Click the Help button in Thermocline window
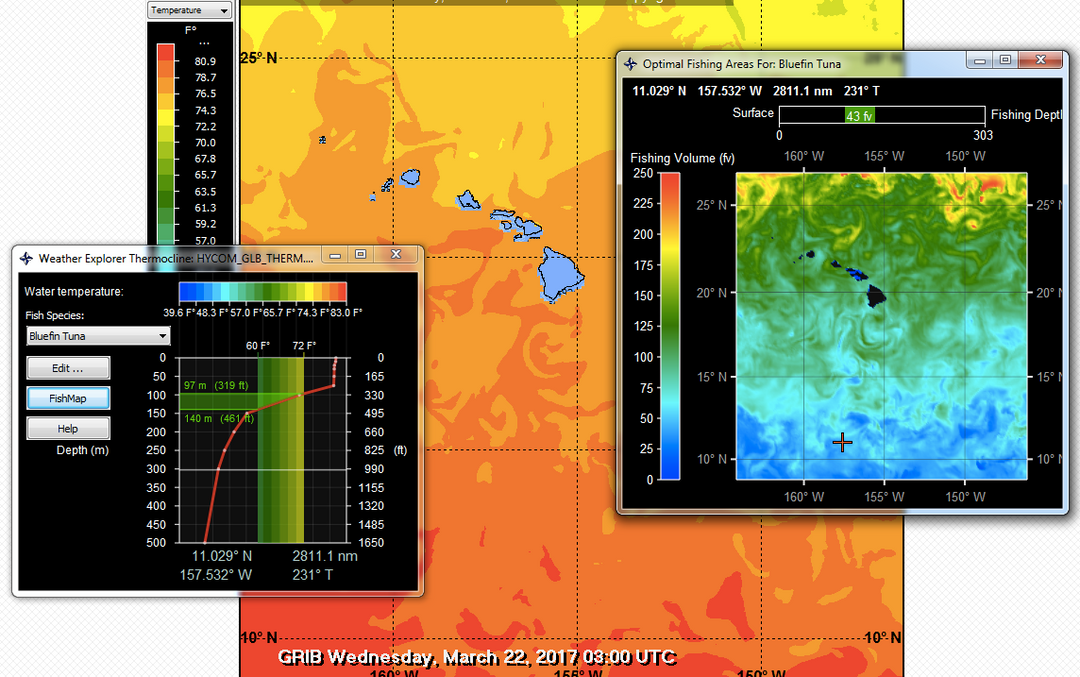The width and height of the screenshot is (1080, 677). 68,429
